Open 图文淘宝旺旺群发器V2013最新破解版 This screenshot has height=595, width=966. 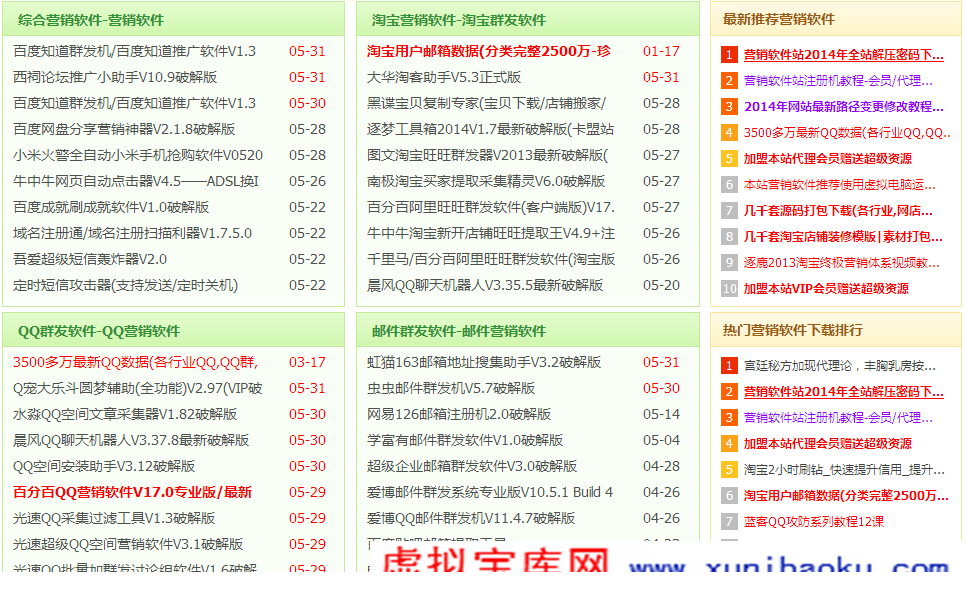tap(487, 155)
